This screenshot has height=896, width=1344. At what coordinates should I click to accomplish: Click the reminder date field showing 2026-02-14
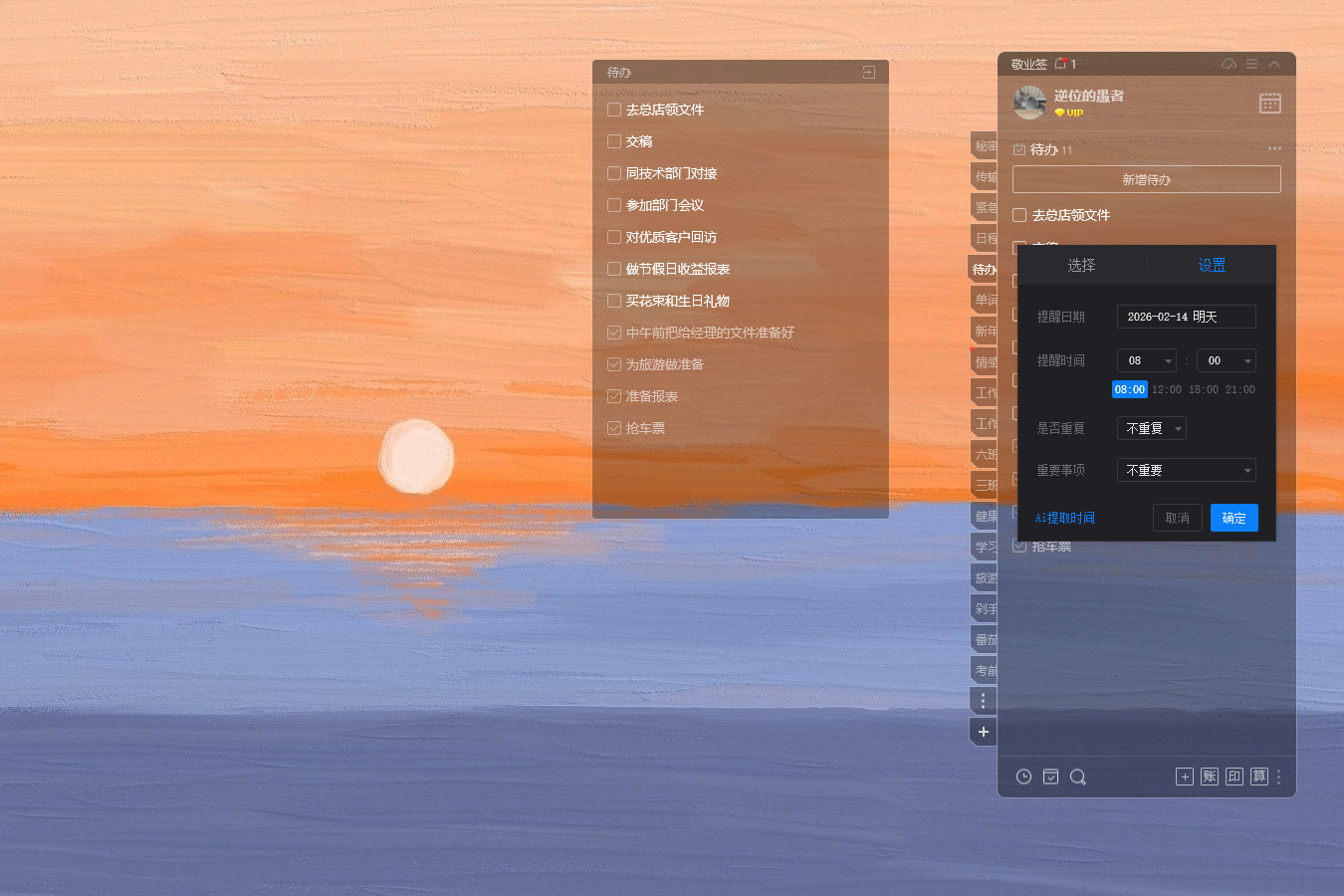[1186, 316]
